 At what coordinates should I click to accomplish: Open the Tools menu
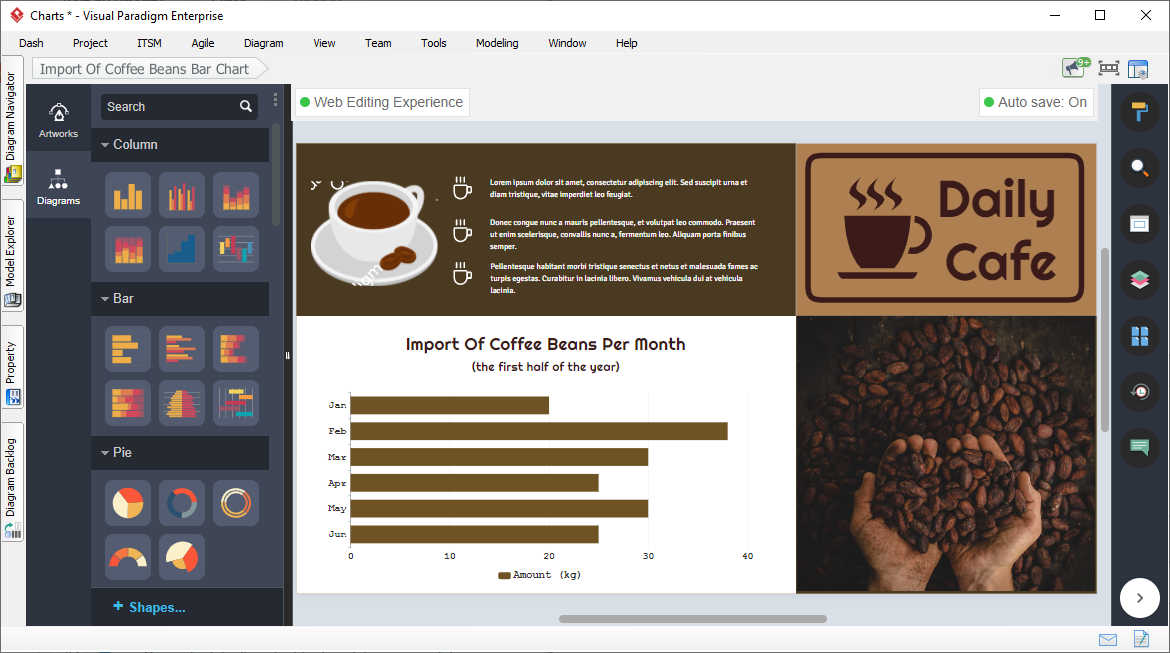click(x=434, y=43)
